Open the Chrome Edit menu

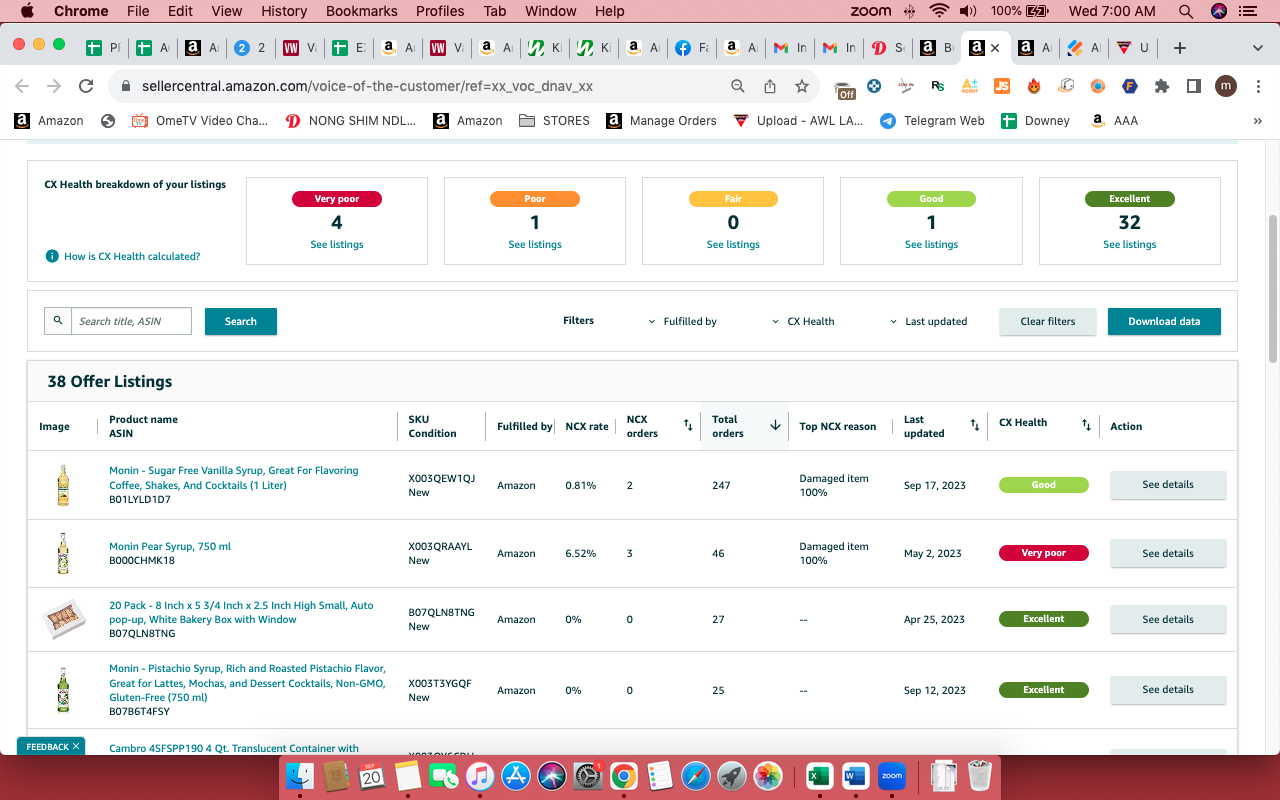point(180,11)
